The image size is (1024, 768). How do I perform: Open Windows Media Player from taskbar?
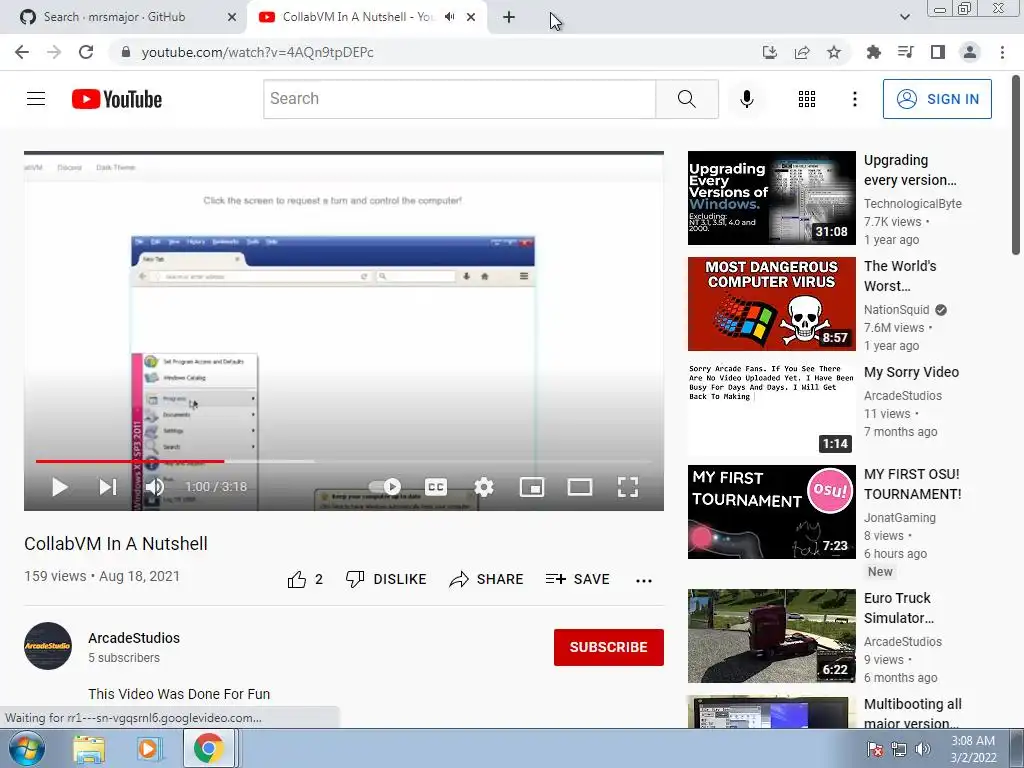pos(150,749)
